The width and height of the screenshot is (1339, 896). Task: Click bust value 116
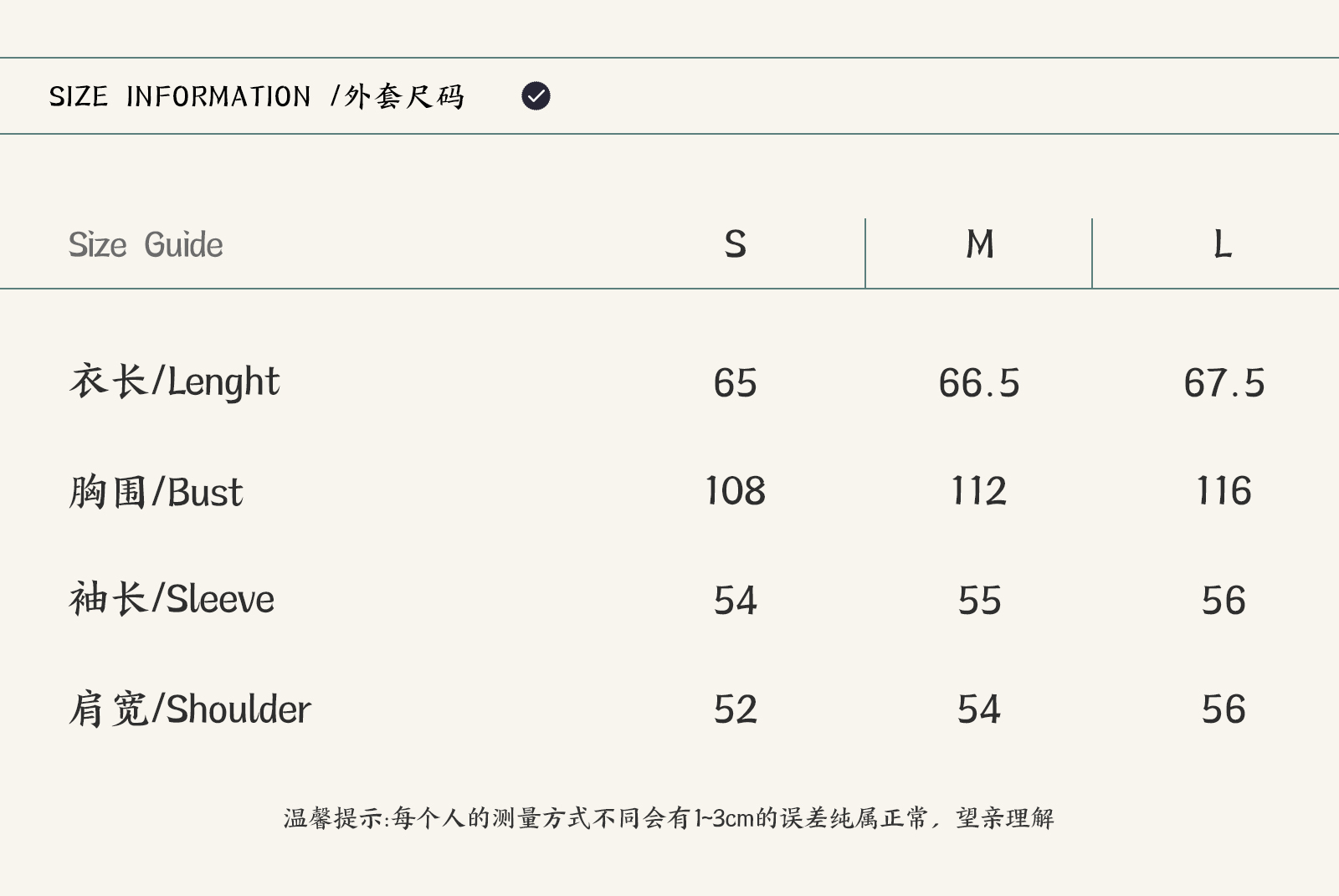click(x=1224, y=491)
